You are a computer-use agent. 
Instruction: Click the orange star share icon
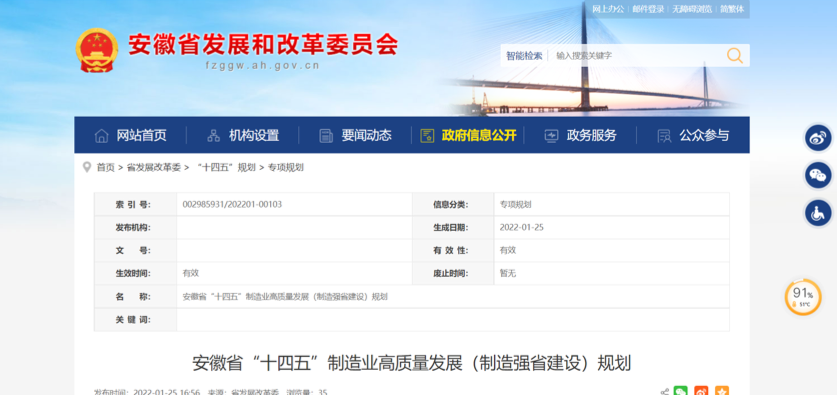tap(722, 391)
